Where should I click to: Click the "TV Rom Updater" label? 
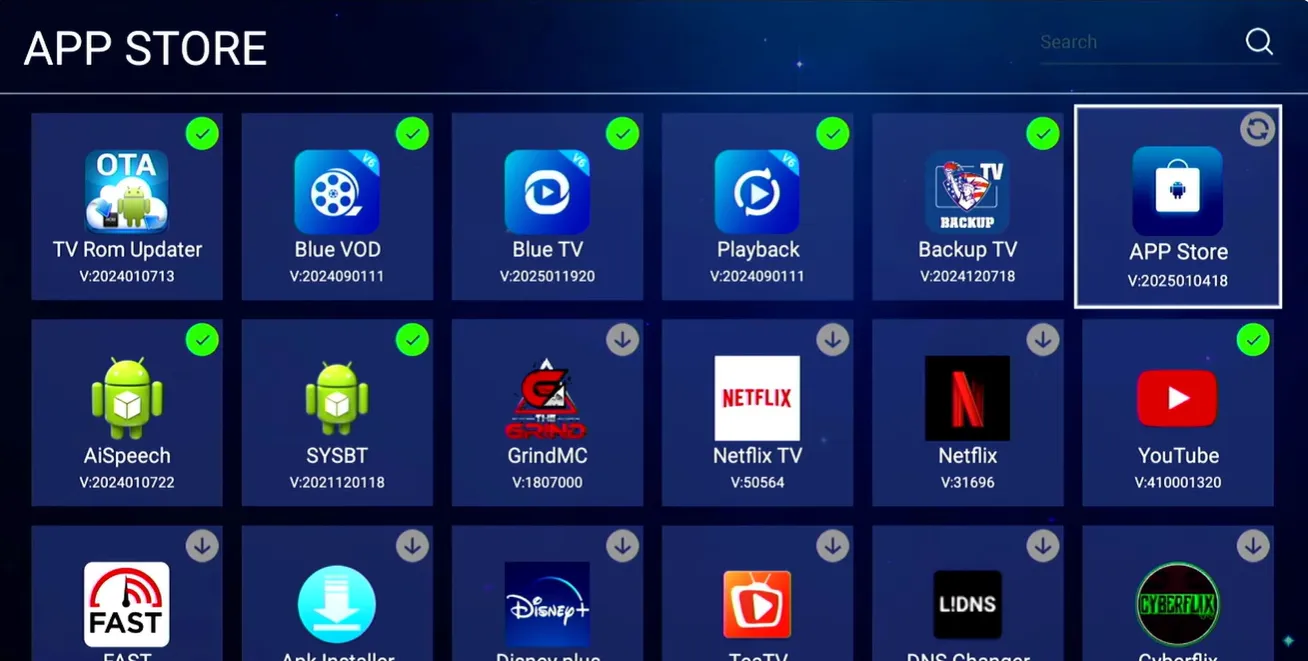127,250
